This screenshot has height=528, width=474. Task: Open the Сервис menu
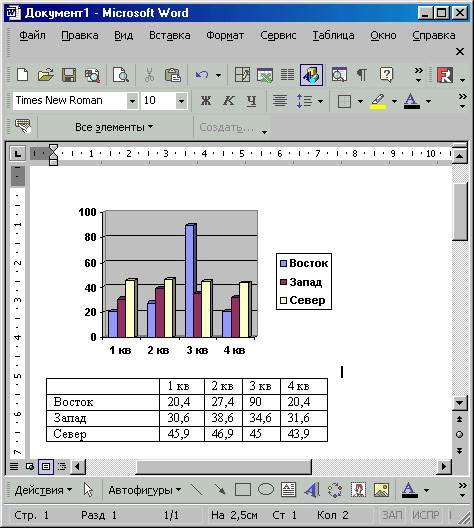(278, 35)
